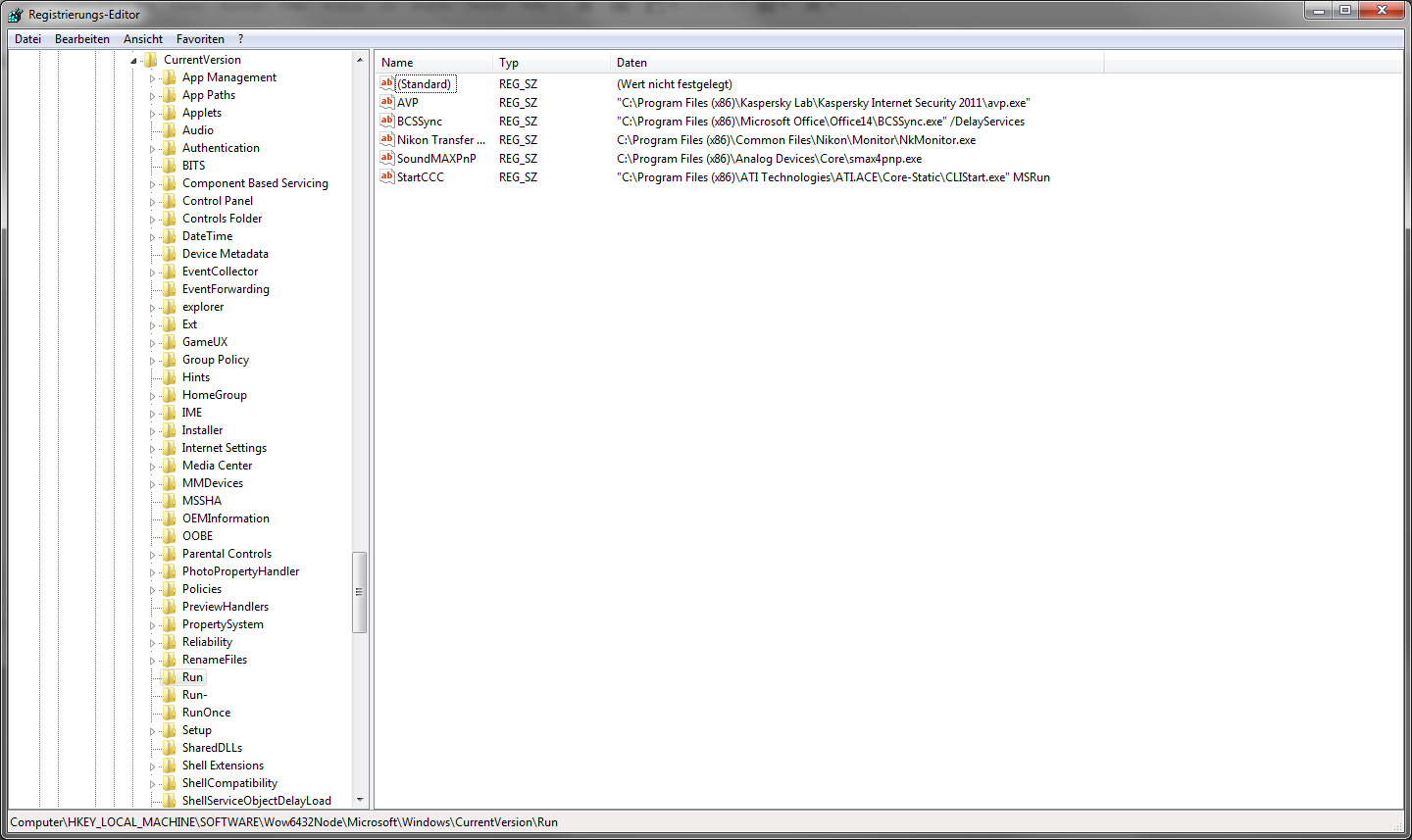Expand the Parental Controls node
Image resolution: width=1412 pixels, height=840 pixels.
tap(153, 555)
